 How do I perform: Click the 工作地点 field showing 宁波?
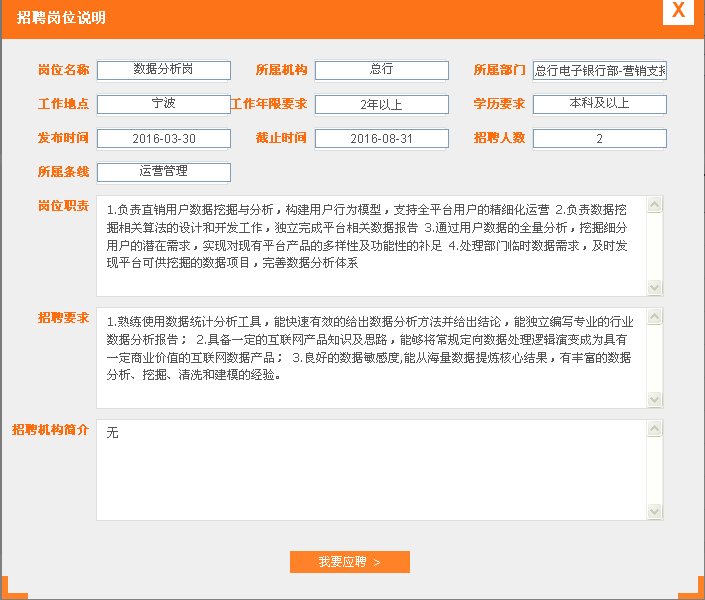164,104
